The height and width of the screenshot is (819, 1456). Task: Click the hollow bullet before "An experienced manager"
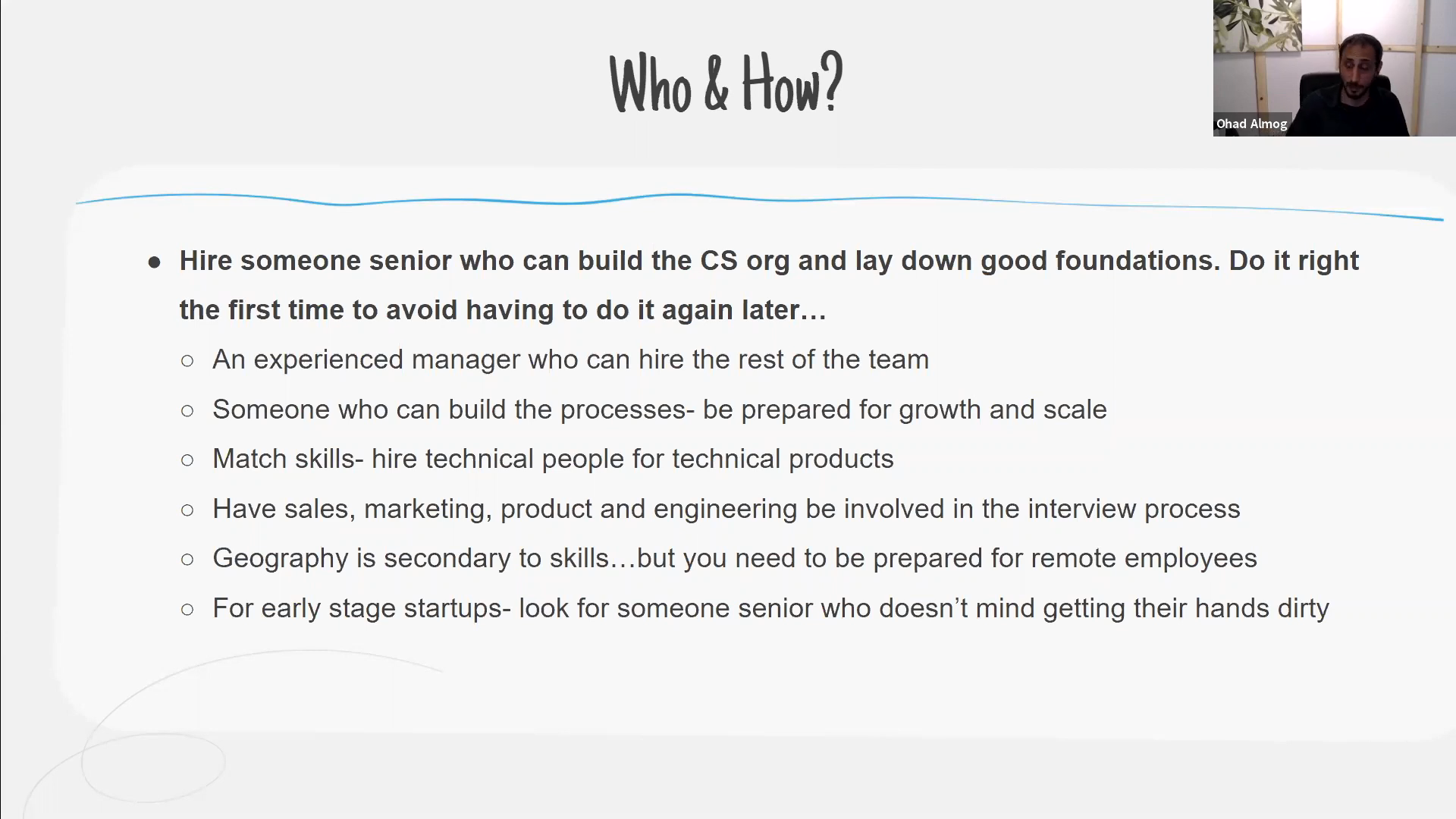[x=187, y=360]
